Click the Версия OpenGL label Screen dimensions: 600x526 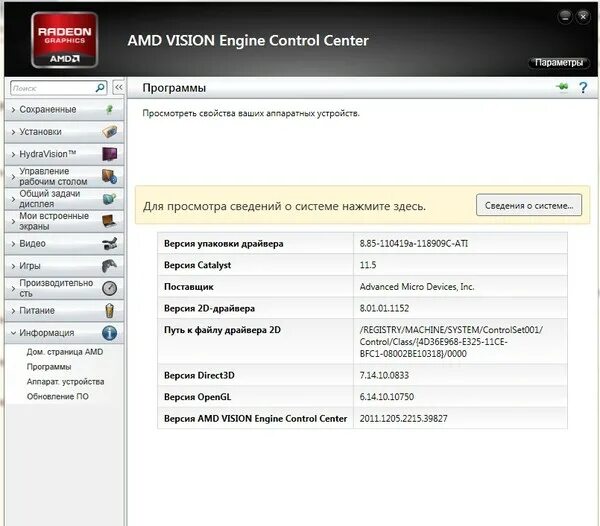pyautogui.click(x=197, y=397)
